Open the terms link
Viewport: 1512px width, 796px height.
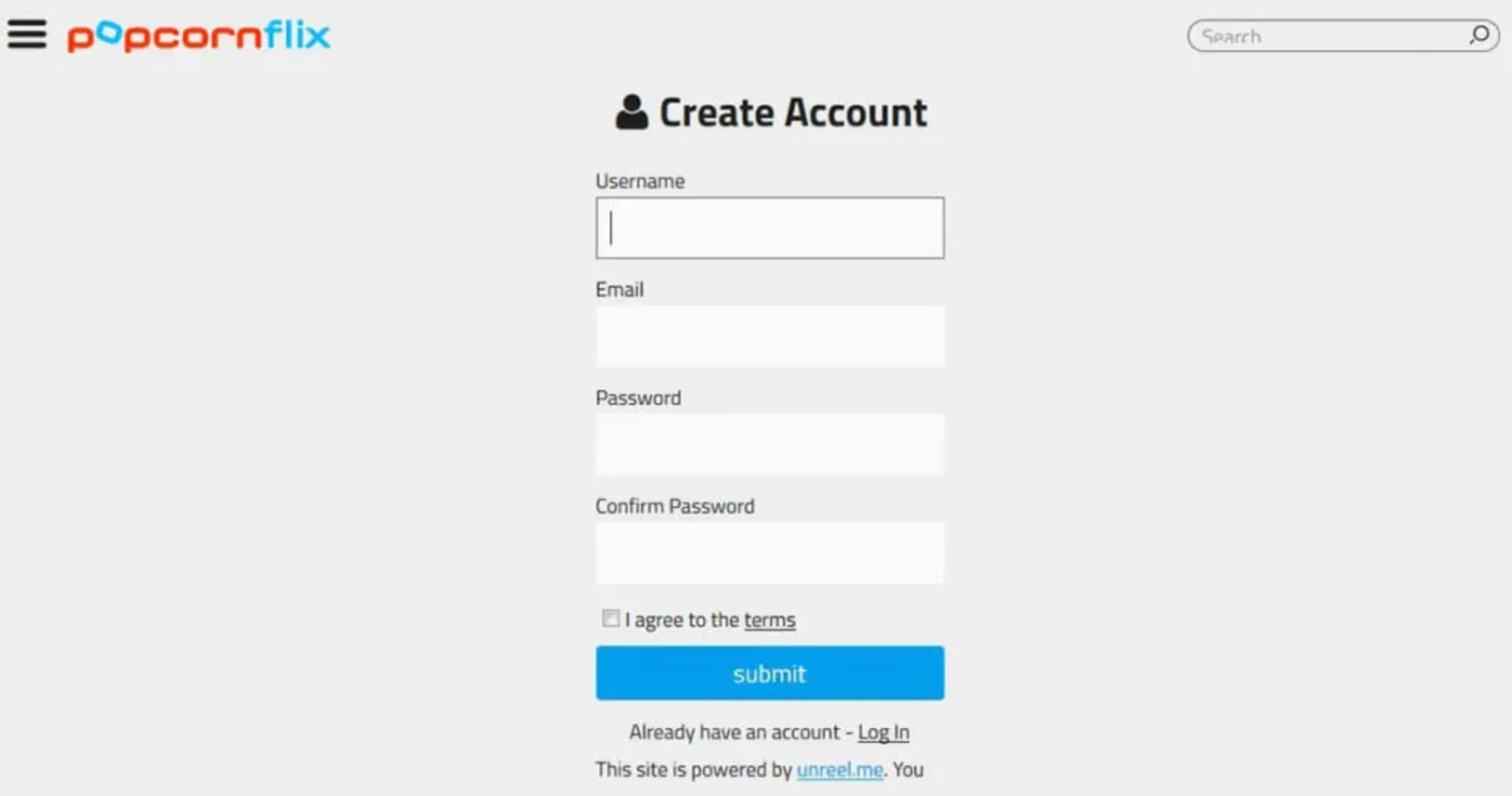[x=769, y=620]
